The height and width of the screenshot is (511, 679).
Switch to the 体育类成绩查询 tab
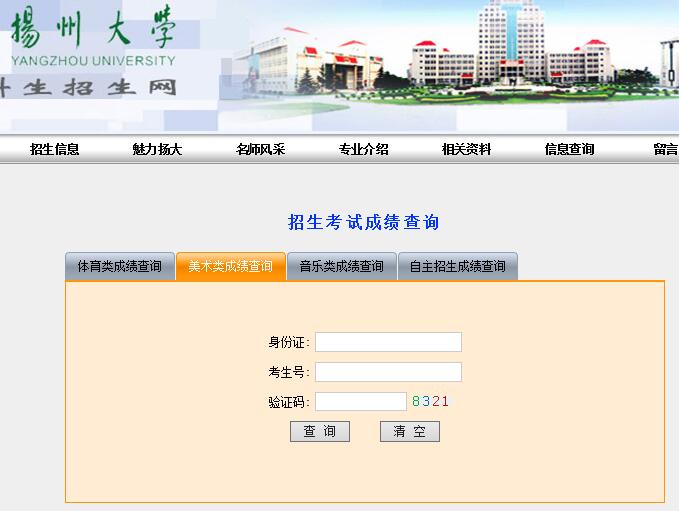coord(120,267)
